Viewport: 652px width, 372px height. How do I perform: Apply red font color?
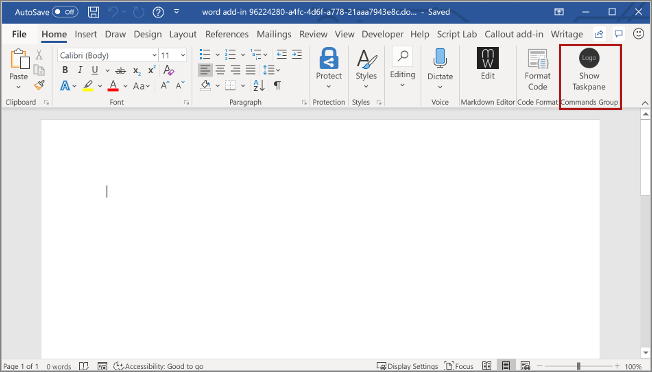(x=113, y=86)
